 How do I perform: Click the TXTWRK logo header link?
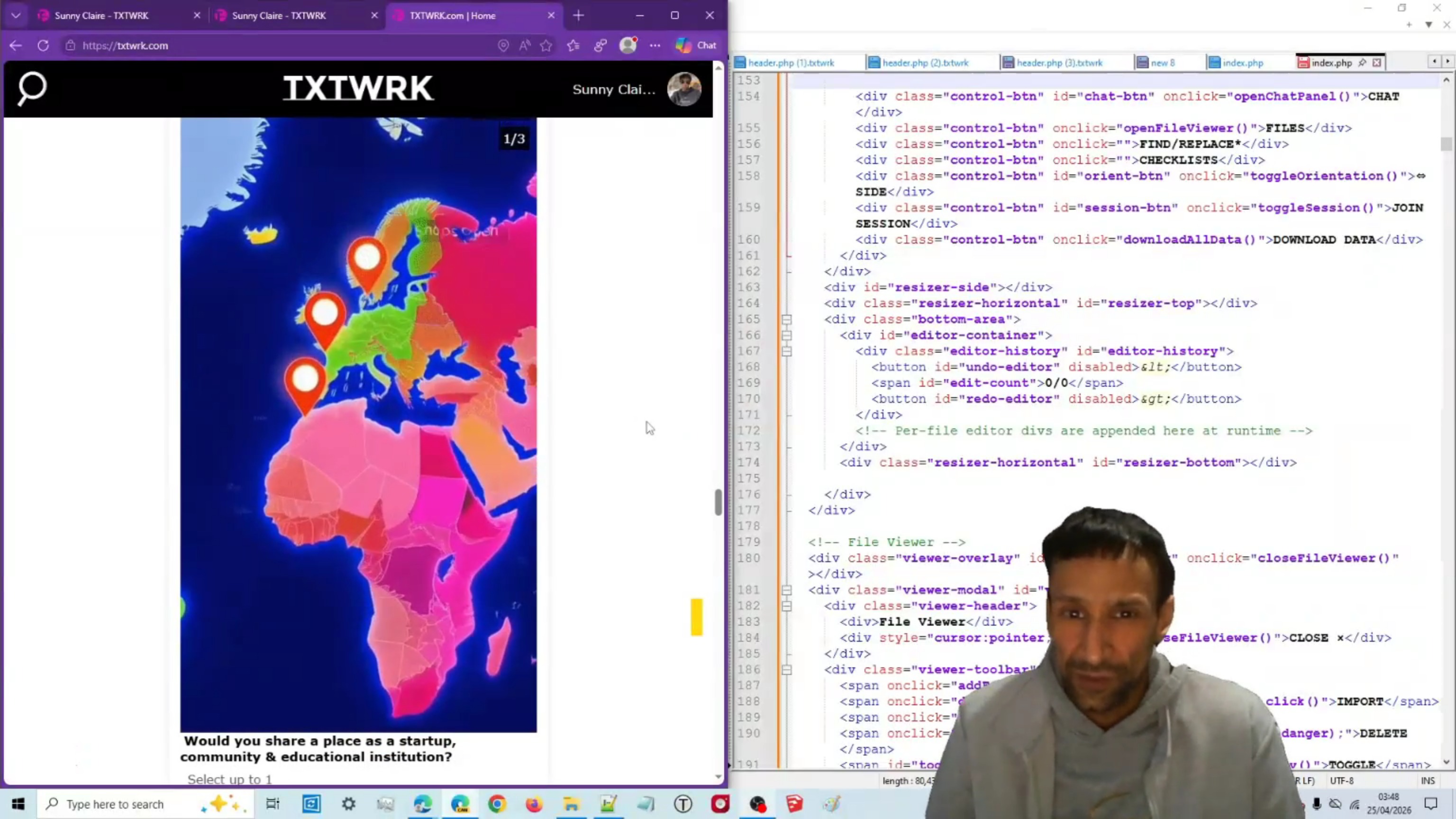[x=358, y=88]
